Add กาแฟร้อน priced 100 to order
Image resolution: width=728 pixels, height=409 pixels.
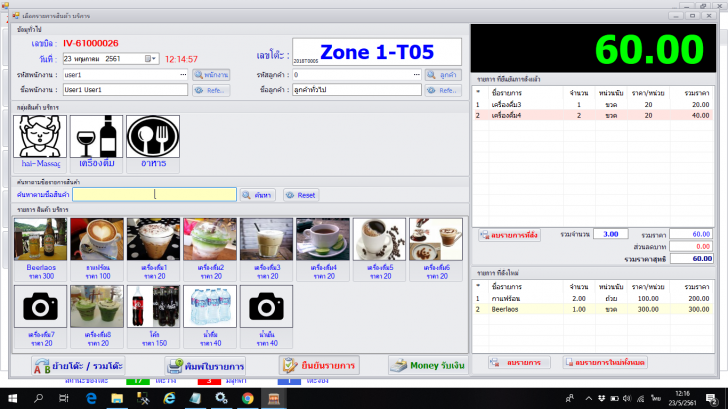[x=97, y=249]
